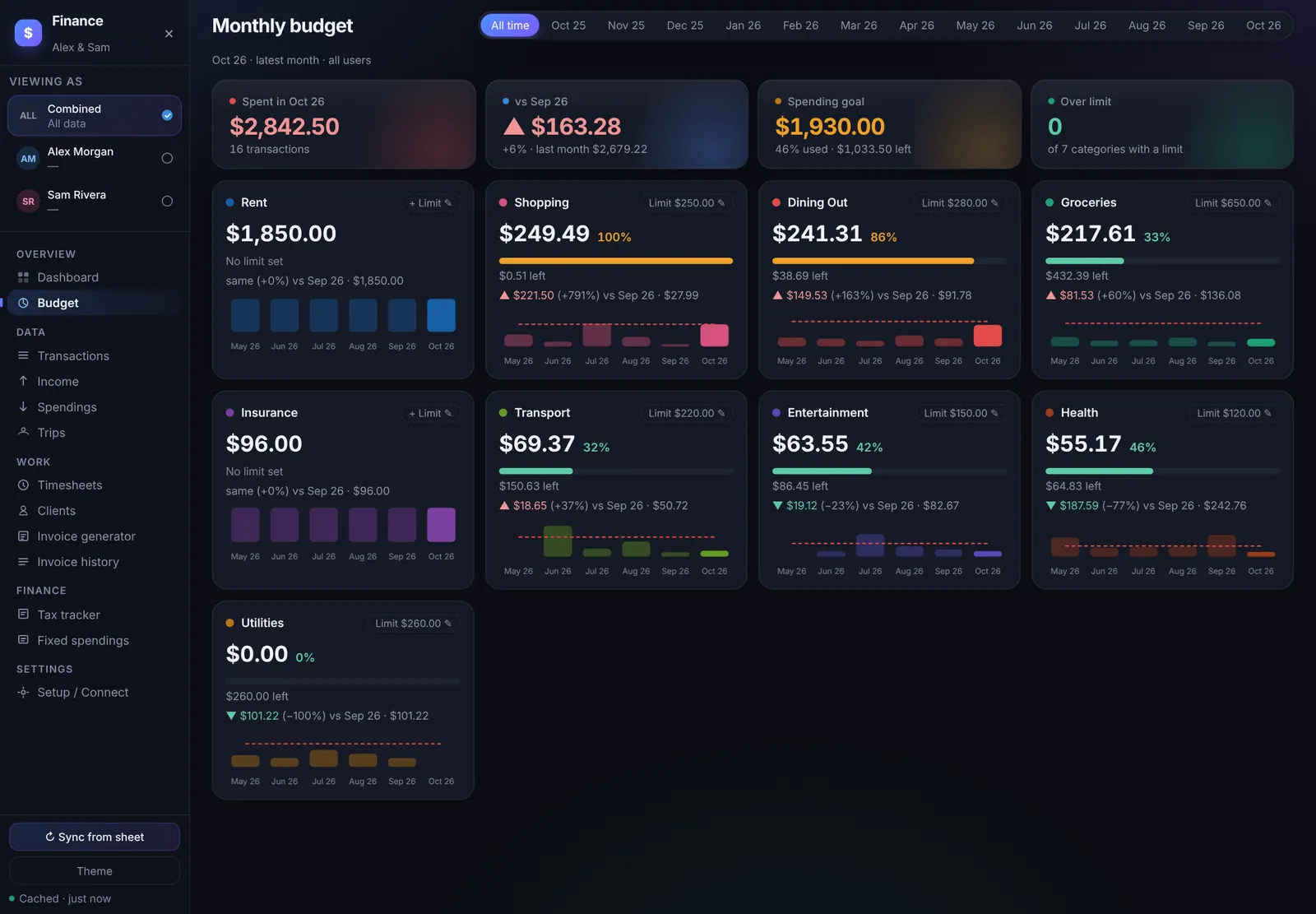The width and height of the screenshot is (1316, 914).
Task: Open the Spendings page
Action: pyautogui.click(x=95, y=406)
